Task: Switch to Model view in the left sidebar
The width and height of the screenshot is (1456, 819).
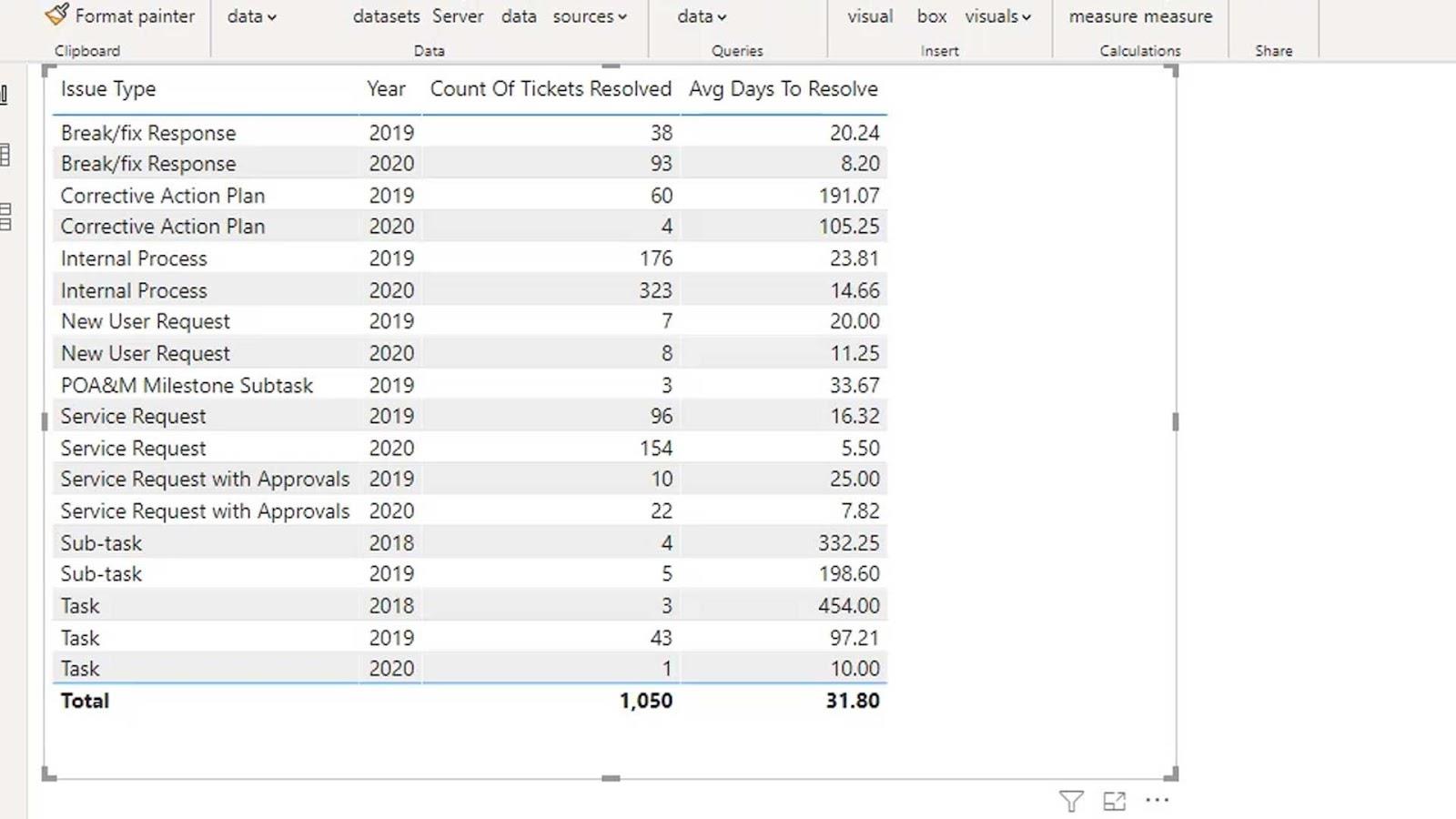Action: tap(5, 217)
